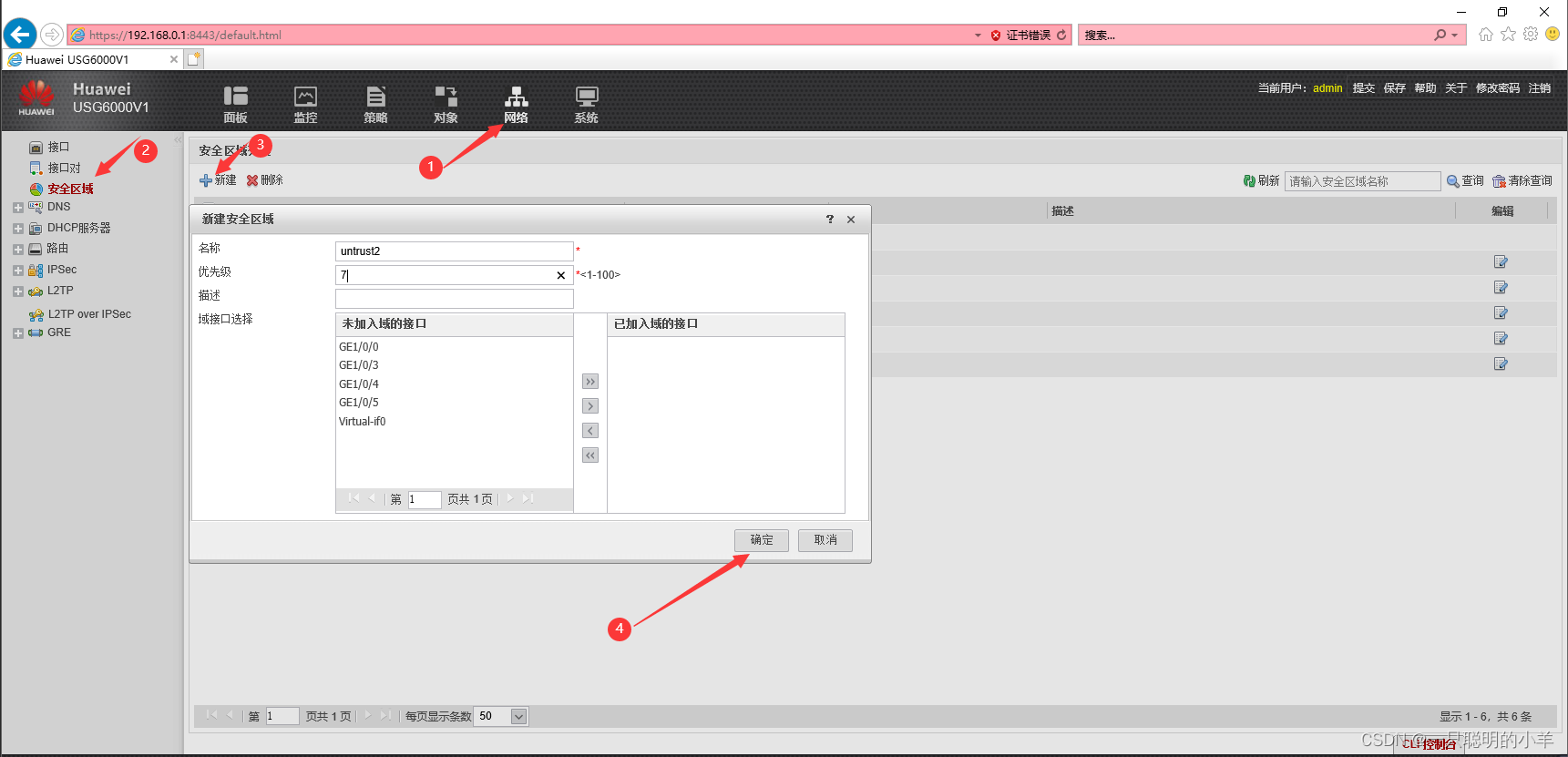Click the 帮助 help link
The image size is (1568, 757).
click(1425, 88)
